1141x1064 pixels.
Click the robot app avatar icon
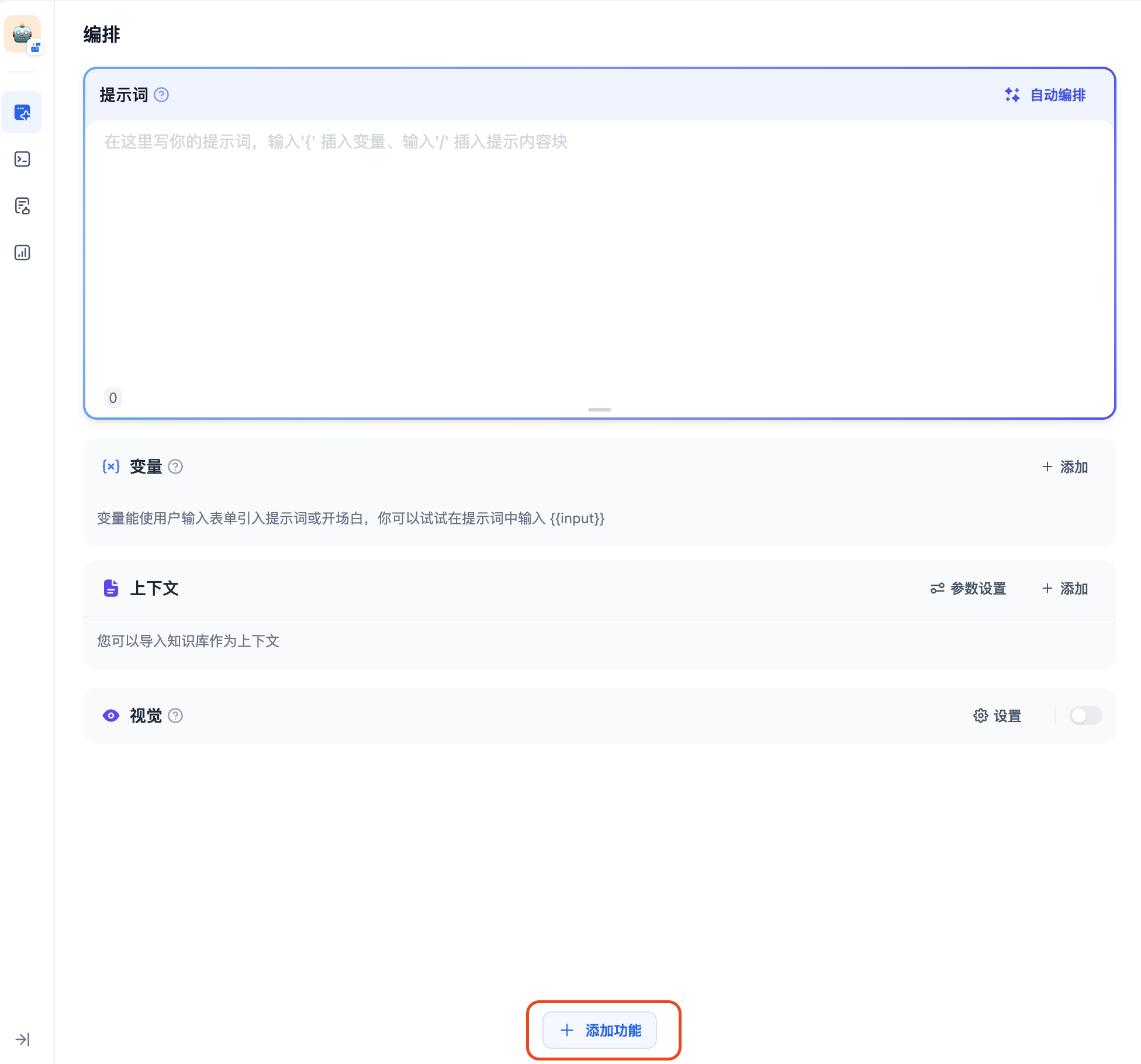[22, 34]
